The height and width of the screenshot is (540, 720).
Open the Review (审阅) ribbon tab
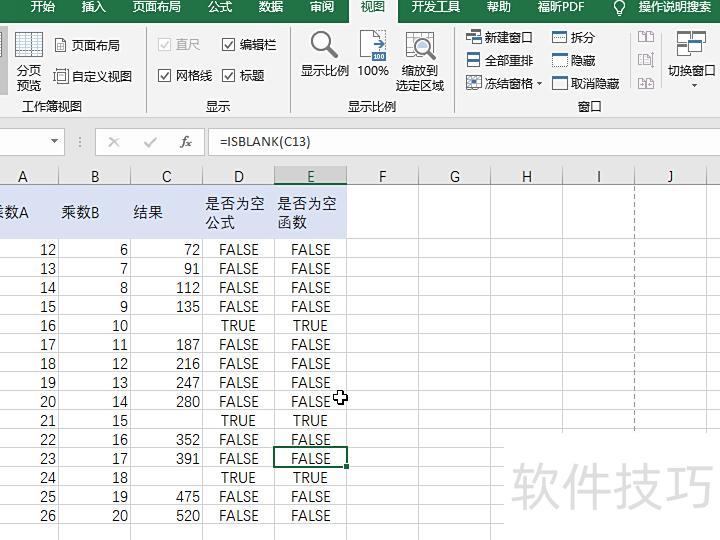[x=321, y=7]
